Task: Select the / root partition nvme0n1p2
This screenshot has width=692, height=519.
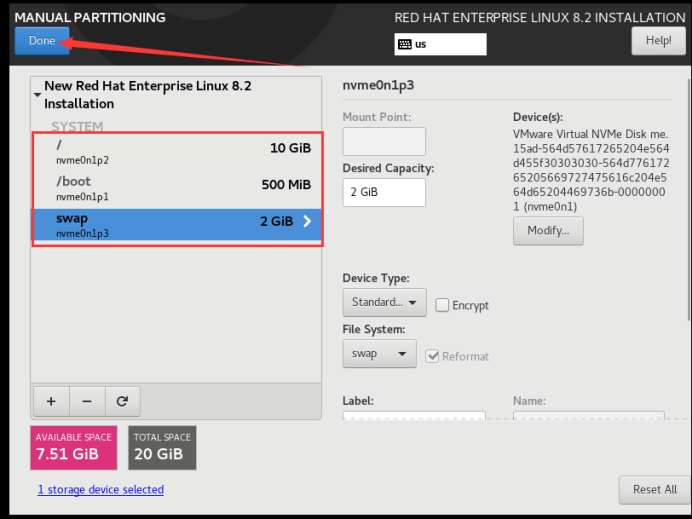Action: pos(177,153)
